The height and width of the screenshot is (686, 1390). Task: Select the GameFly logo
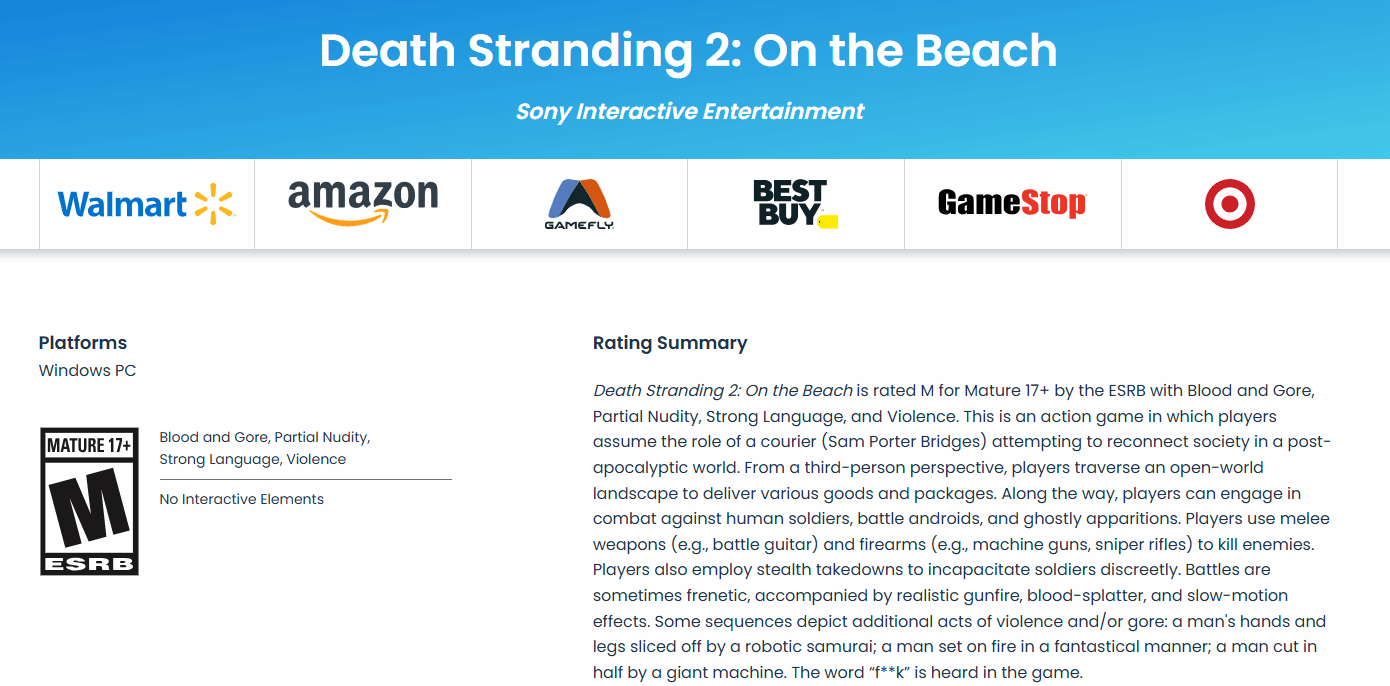(579, 204)
